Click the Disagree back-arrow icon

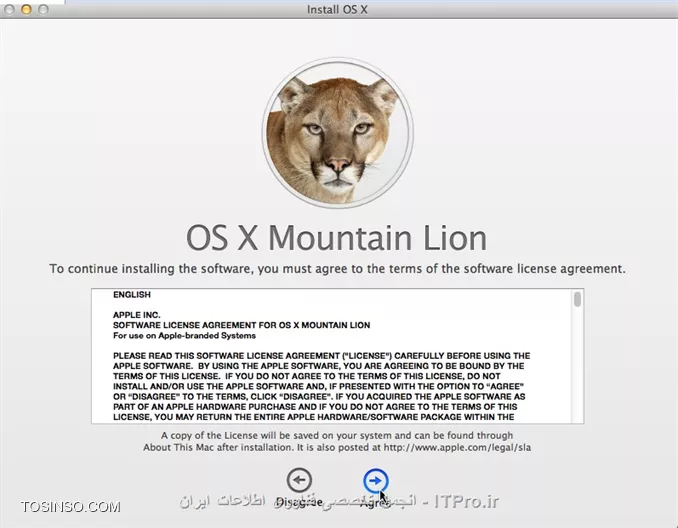pos(299,480)
